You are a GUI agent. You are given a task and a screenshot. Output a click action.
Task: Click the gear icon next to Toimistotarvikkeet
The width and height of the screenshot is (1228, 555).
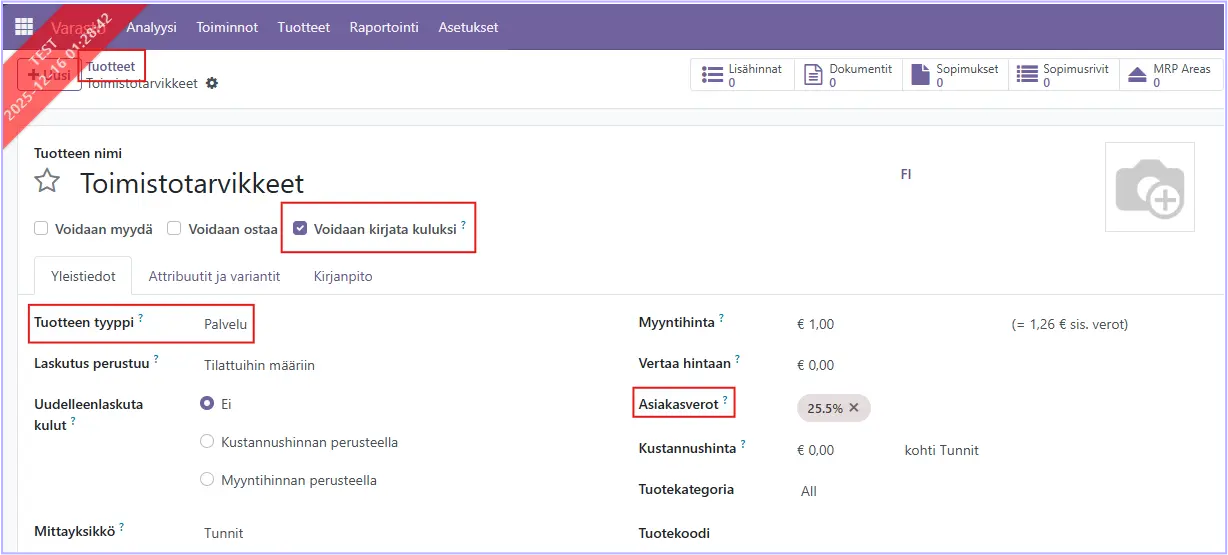click(211, 83)
